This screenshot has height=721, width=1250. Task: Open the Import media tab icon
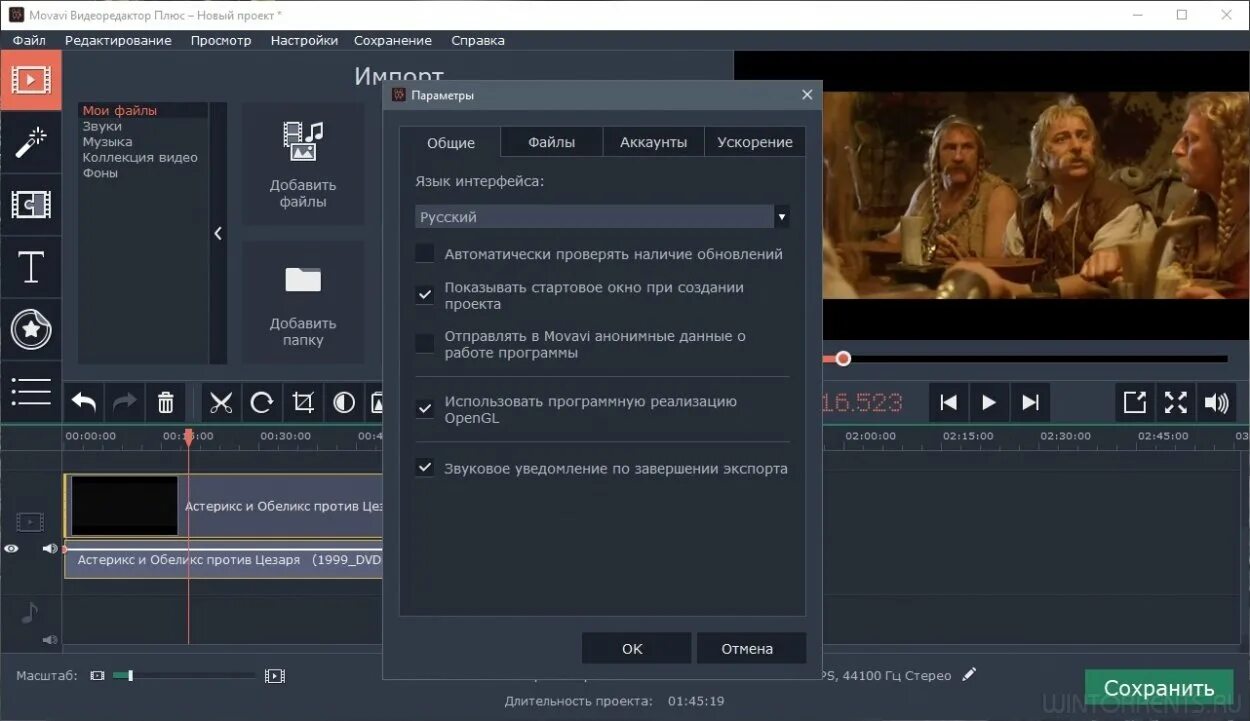(31, 80)
